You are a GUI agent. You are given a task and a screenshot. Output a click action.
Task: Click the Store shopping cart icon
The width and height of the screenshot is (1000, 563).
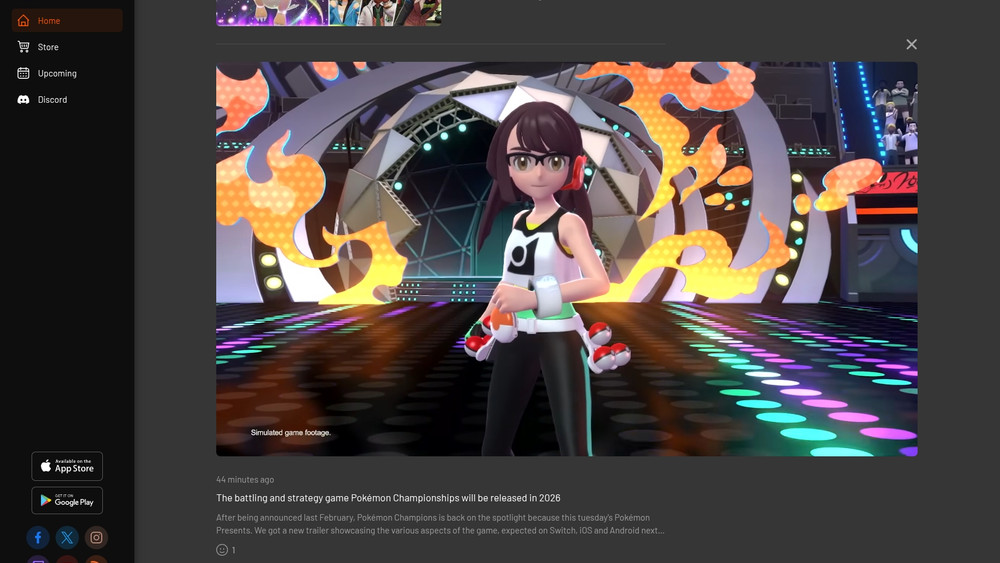point(24,47)
